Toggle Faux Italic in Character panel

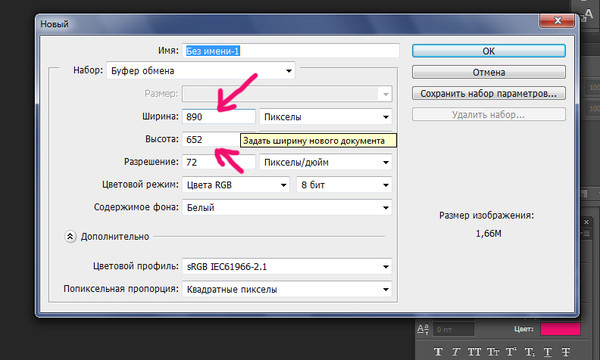click(x=456, y=352)
